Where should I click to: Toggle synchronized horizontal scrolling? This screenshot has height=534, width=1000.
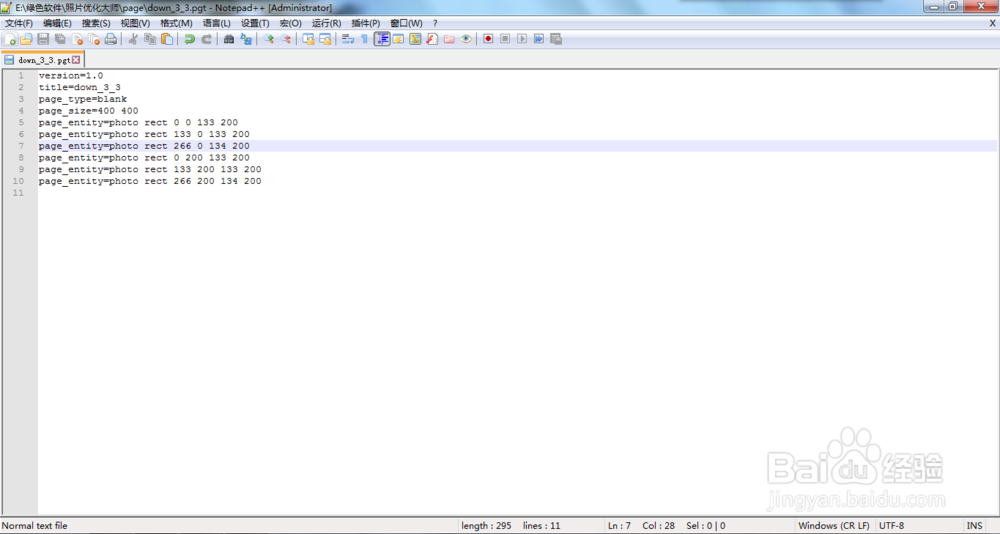(x=325, y=39)
